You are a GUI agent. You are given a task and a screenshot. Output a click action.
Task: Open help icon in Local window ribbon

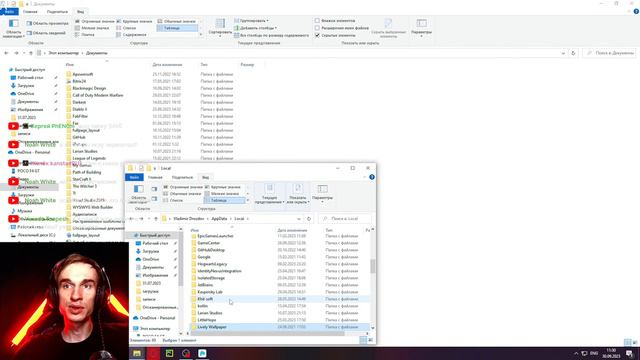[372, 177]
